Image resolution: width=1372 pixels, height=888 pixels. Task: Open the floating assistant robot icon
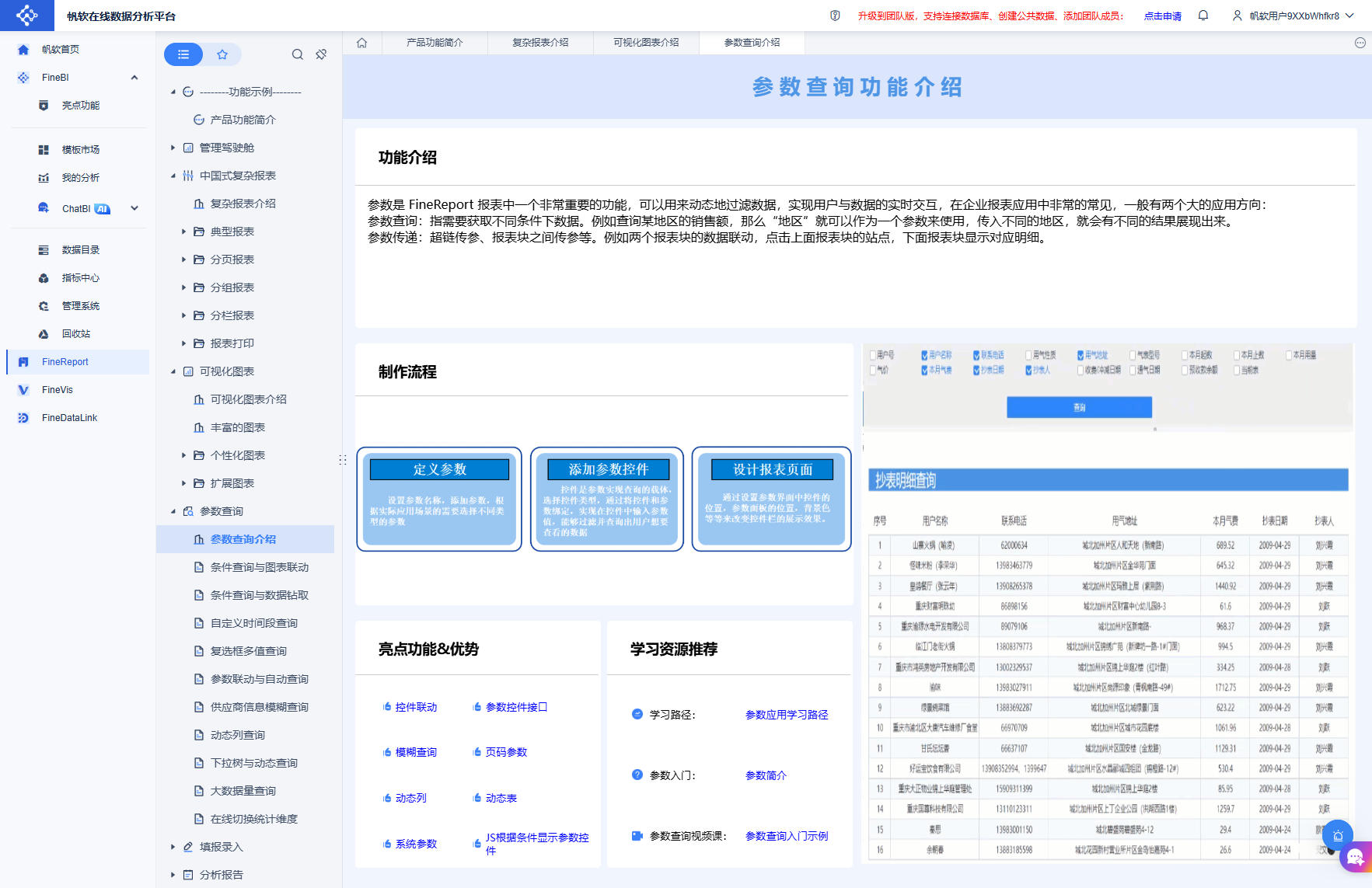(1338, 836)
